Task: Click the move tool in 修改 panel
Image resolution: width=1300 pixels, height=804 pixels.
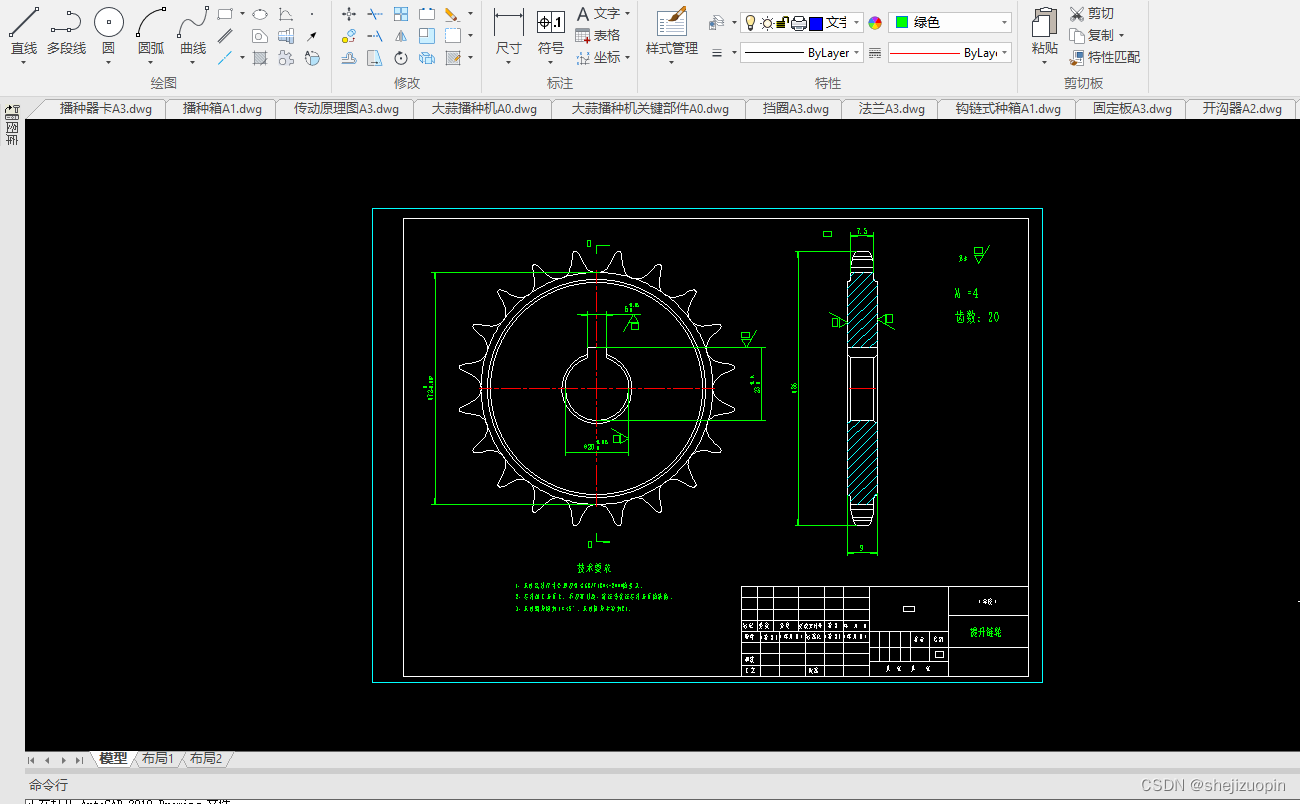Action: point(349,14)
